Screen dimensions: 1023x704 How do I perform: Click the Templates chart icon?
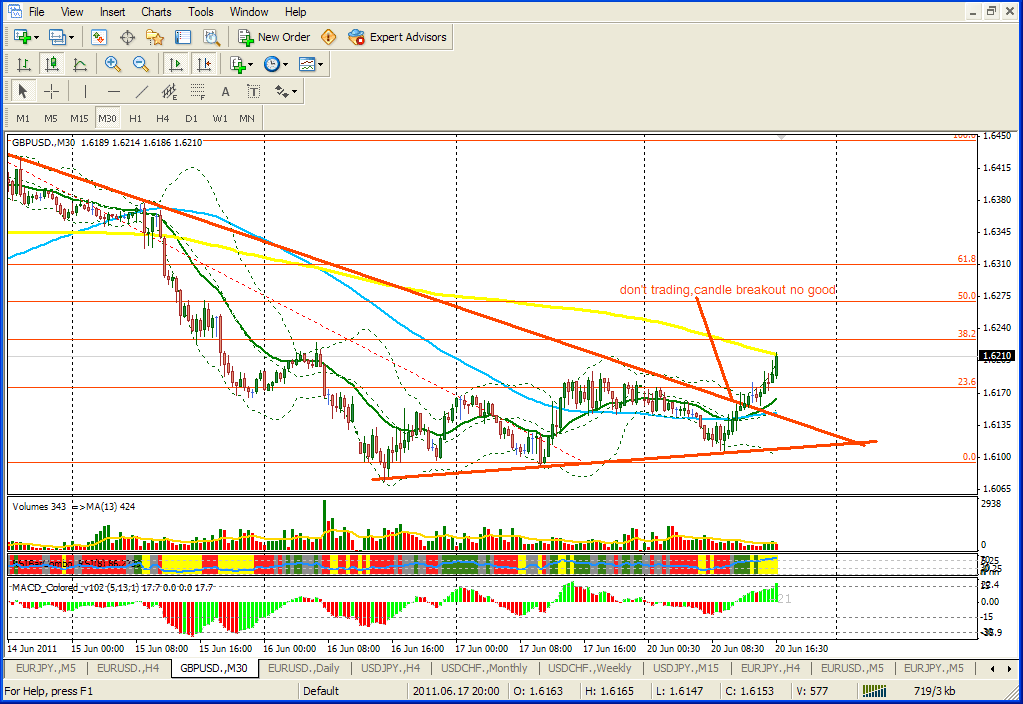307,64
